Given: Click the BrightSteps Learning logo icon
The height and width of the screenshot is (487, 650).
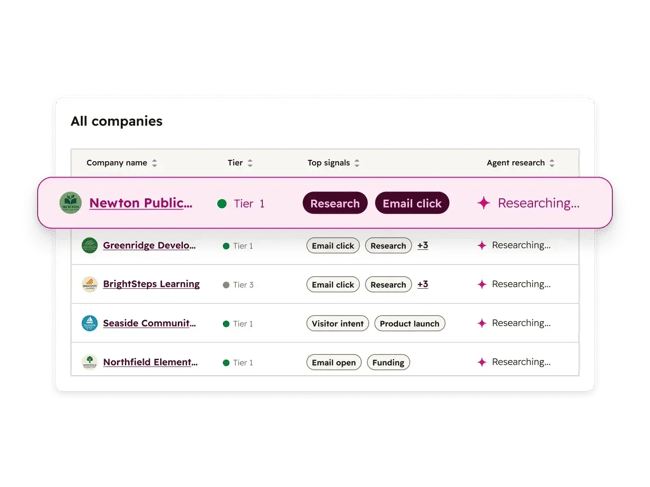Looking at the screenshot, I should click(89, 285).
